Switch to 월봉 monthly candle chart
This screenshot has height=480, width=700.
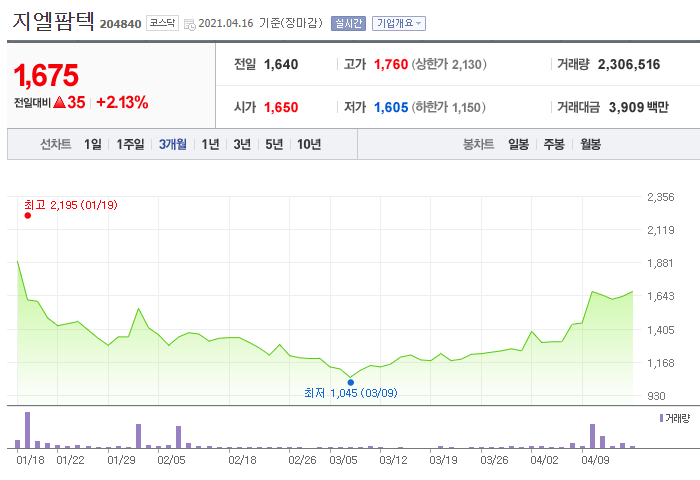click(x=590, y=144)
